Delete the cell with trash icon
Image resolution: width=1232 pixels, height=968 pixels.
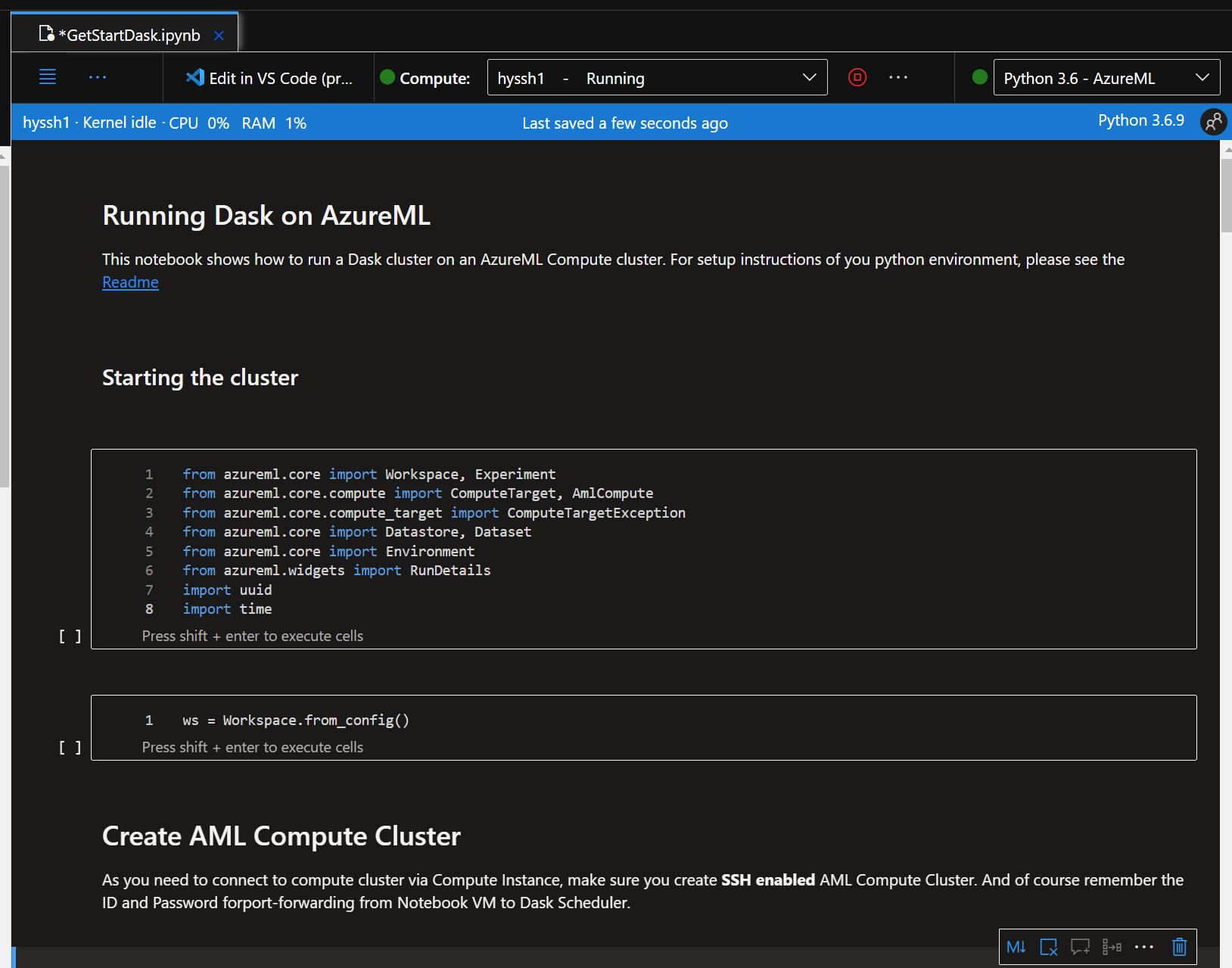1179,947
